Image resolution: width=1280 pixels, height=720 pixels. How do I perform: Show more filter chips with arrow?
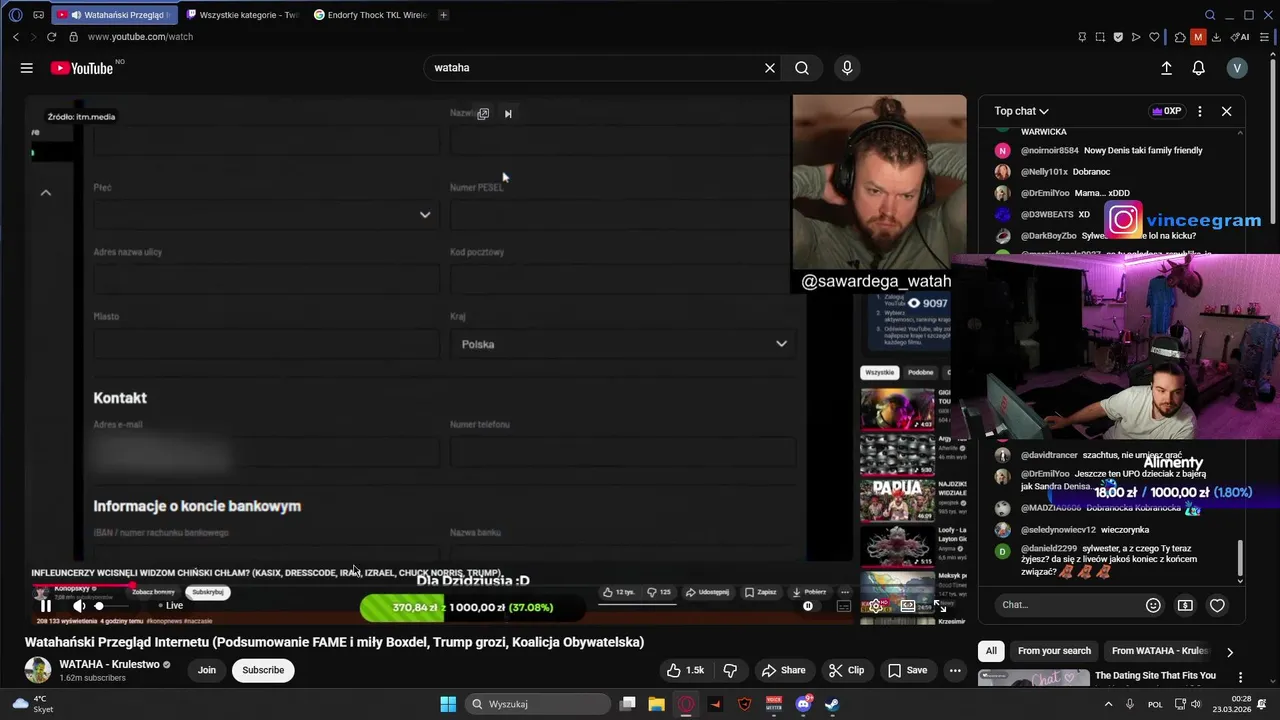1229,652
